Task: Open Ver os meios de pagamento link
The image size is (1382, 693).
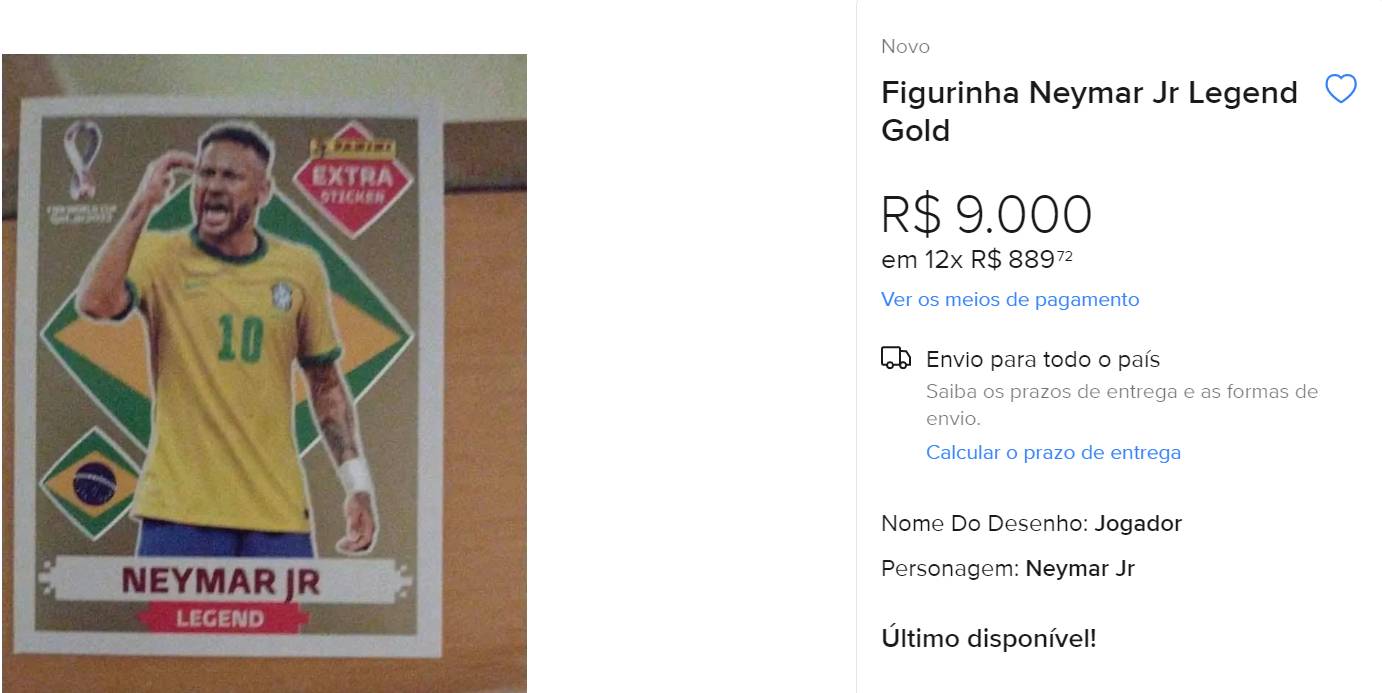Action: pos(1010,299)
